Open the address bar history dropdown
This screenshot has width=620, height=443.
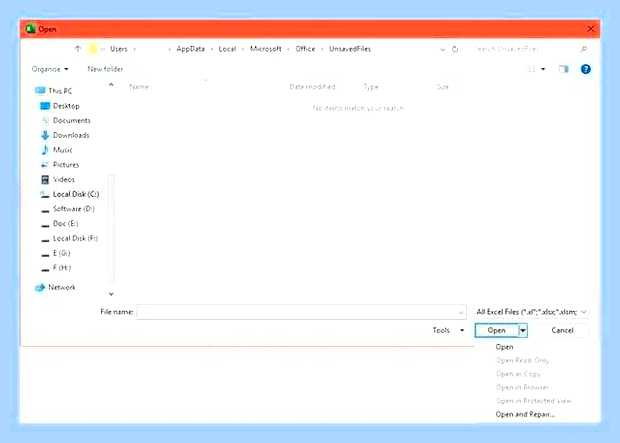click(442, 49)
